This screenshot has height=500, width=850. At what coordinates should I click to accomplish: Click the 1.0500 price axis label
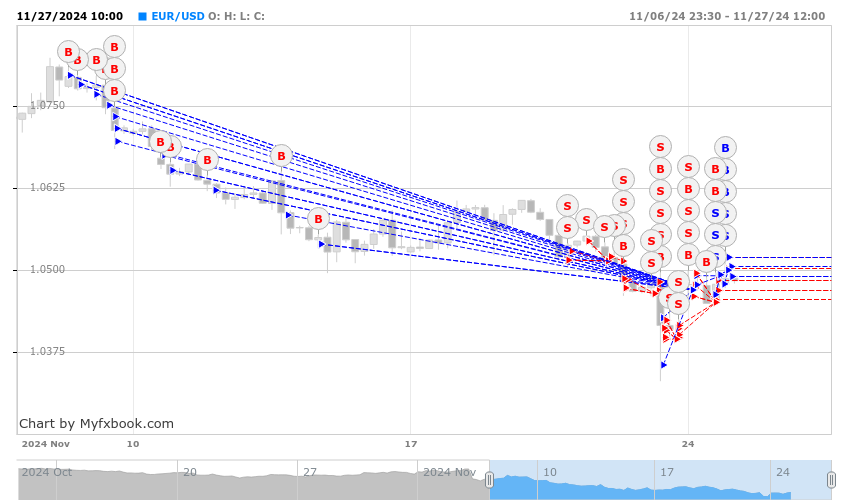(47, 270)
